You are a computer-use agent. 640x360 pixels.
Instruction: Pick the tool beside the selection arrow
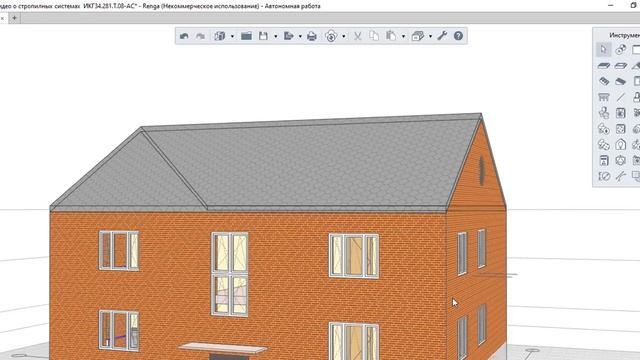620,49
